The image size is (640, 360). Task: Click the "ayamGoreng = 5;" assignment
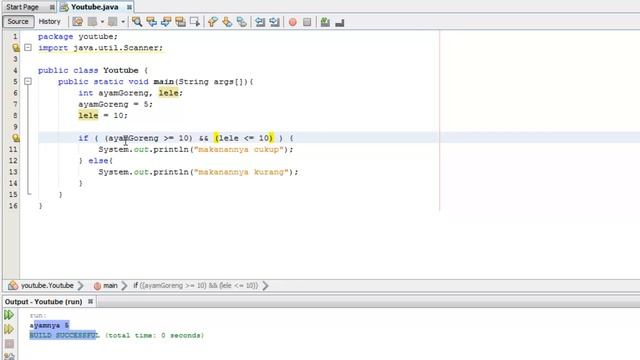116,104
